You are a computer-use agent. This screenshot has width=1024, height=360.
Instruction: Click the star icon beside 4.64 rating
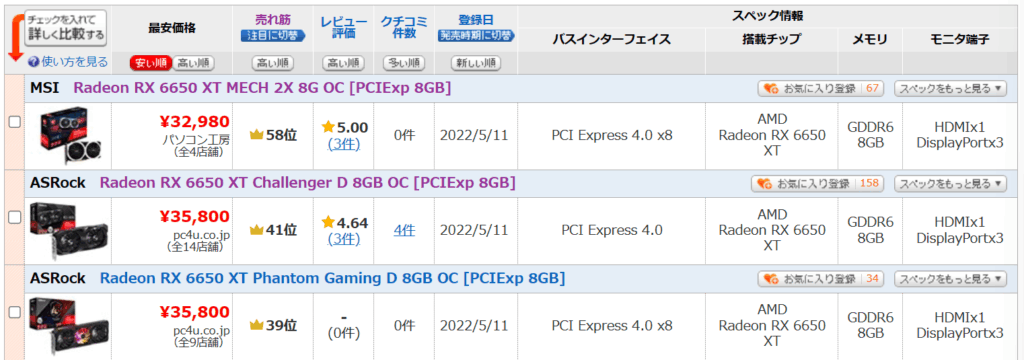pos(328,223)
